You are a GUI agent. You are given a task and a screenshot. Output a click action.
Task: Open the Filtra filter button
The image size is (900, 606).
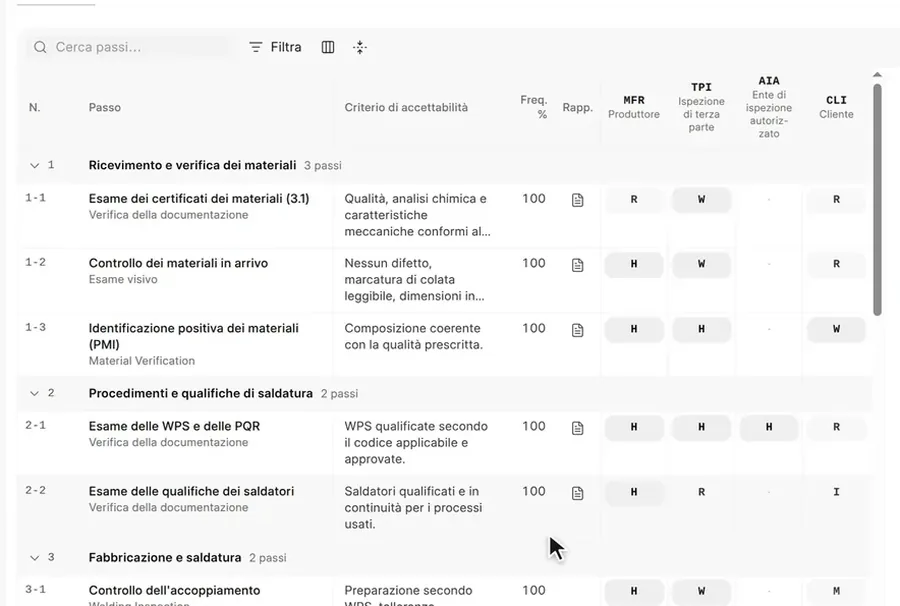(x=276, y=47)
